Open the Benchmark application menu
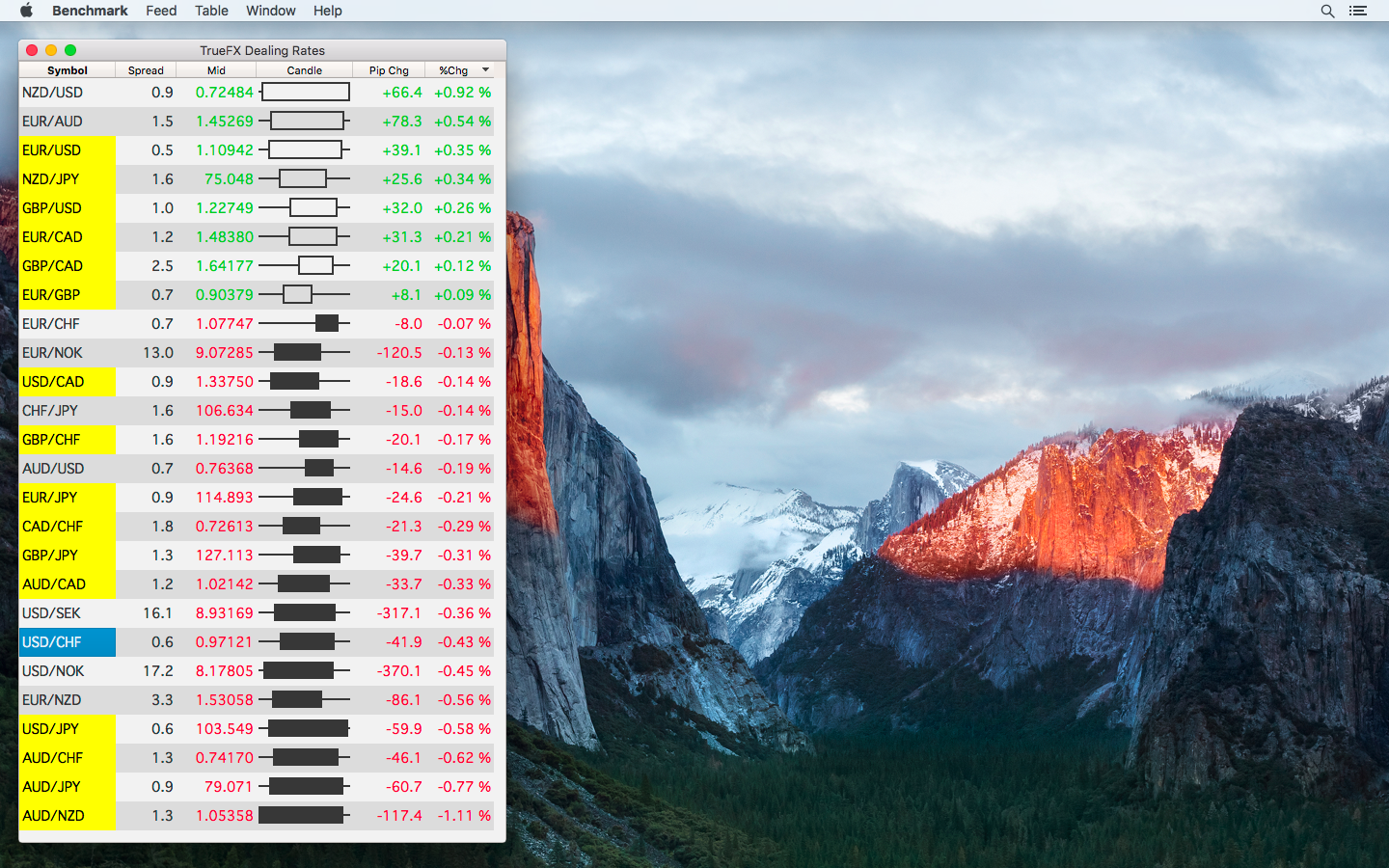1389x868 pixels. coord(90,11)
